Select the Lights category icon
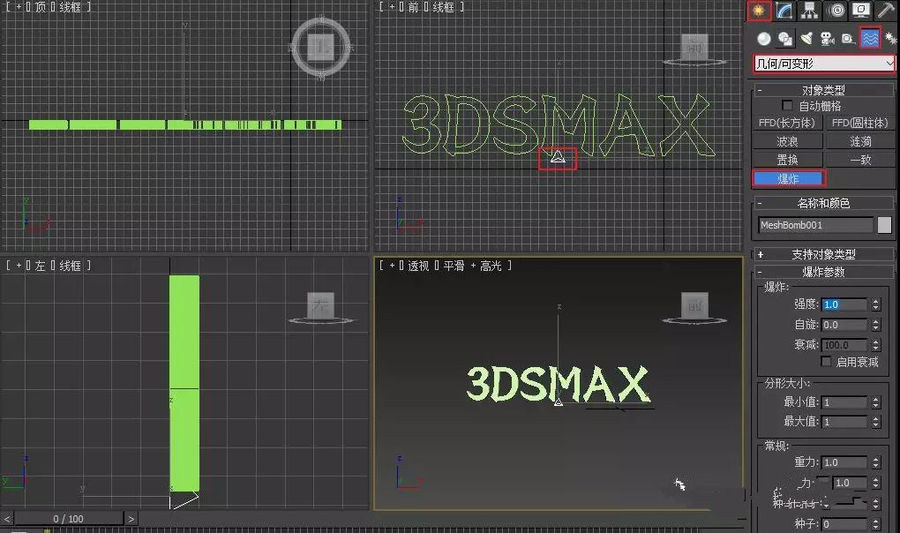 coord(806,38)
